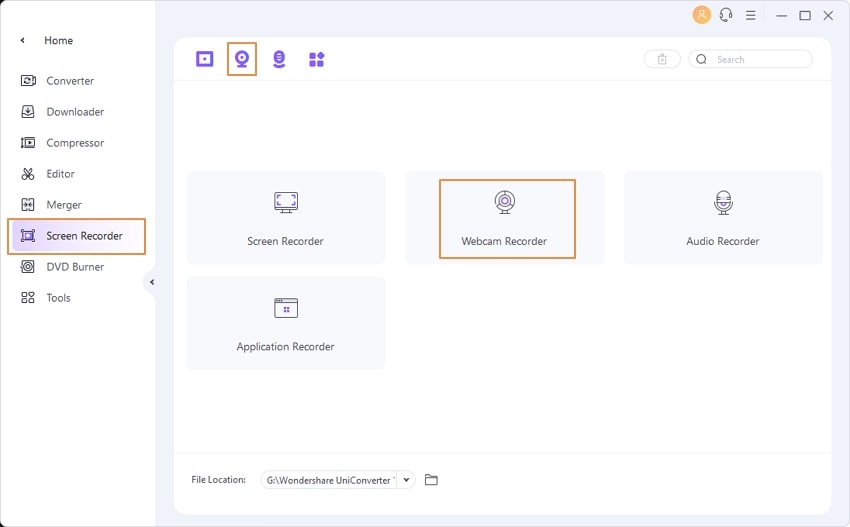Click the Compressor sidebar icon
The height and width of the screenshot is (527, 850).
coord(28,143)
